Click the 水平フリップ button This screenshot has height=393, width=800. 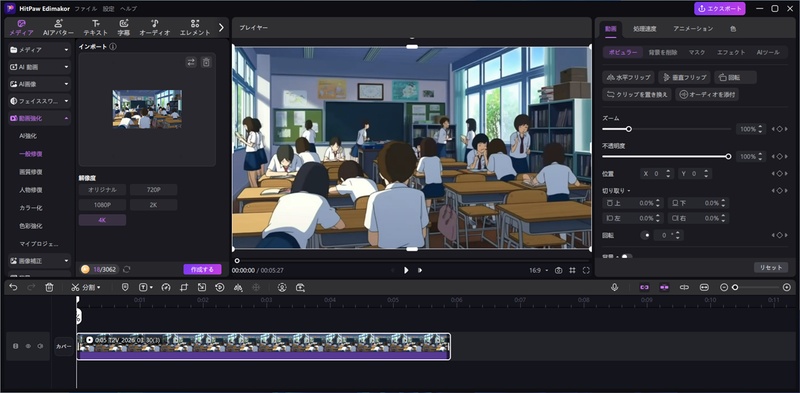click(x=629, y=78)
